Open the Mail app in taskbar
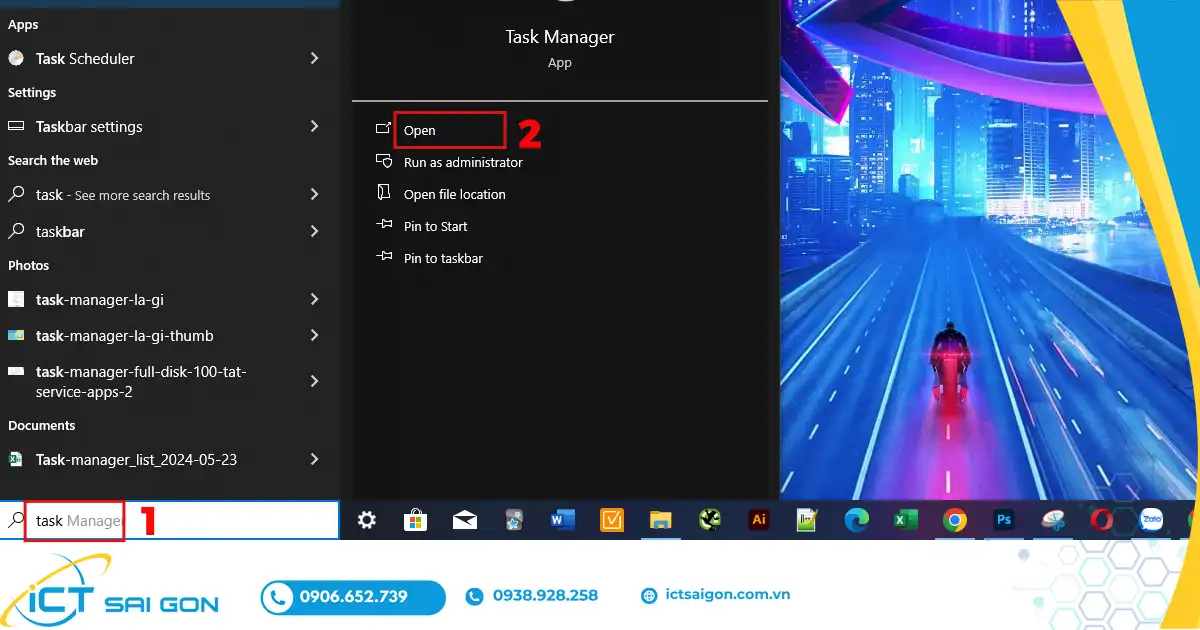This screenshot has width=1200, height=630. tap(464, 520)
